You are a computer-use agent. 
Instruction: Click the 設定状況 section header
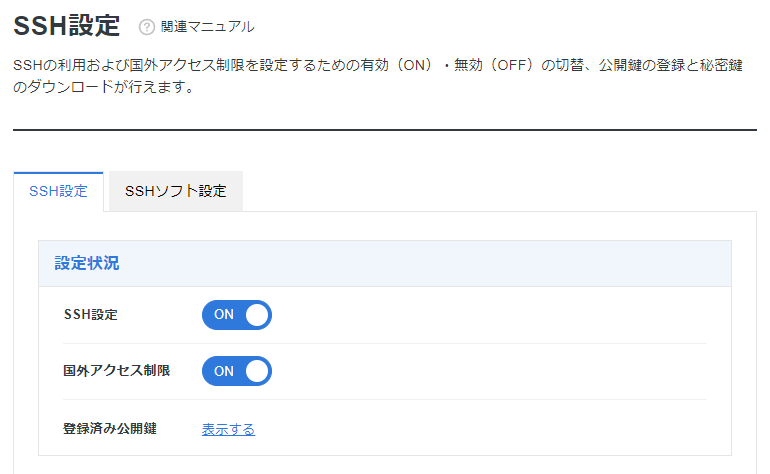click(87, 263)
